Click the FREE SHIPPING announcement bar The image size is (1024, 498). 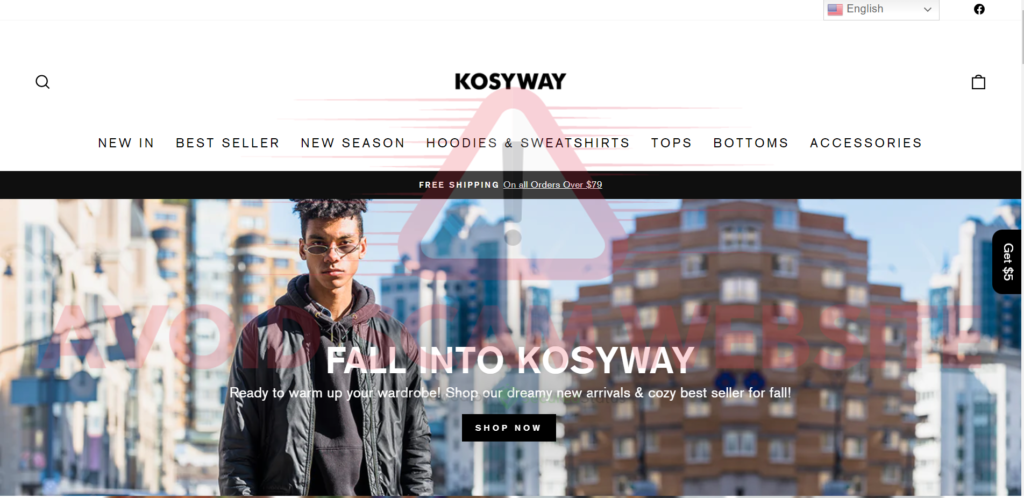[510, 185]
